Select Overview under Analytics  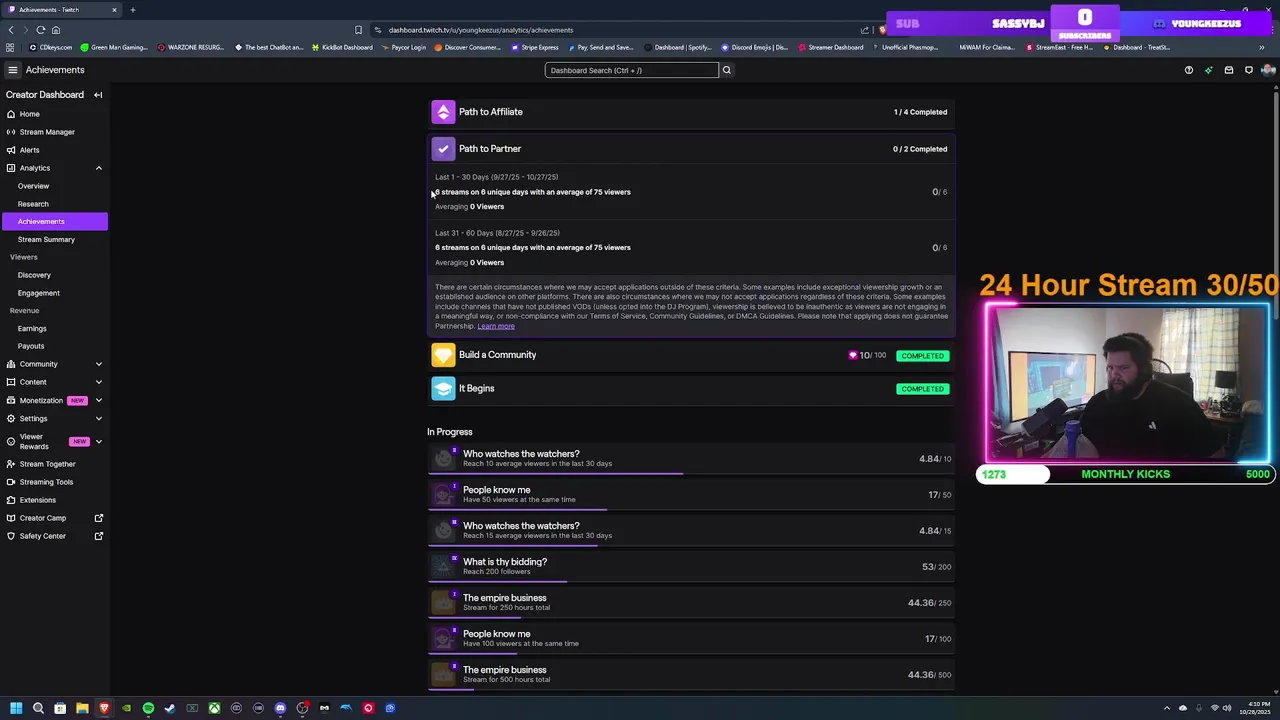click(33, 186)
